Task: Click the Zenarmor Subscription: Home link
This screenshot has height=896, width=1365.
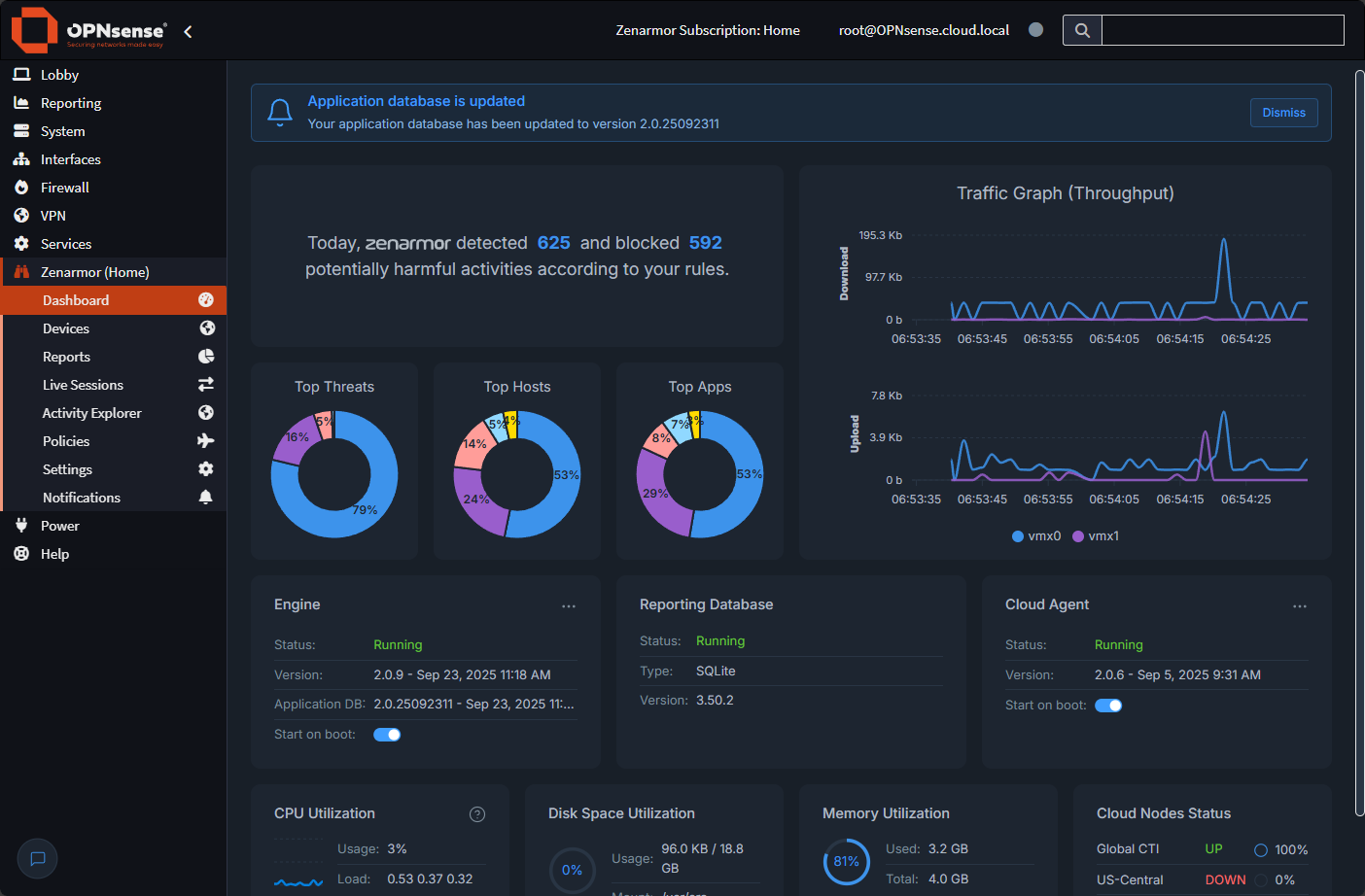Action: coord(708,30)
